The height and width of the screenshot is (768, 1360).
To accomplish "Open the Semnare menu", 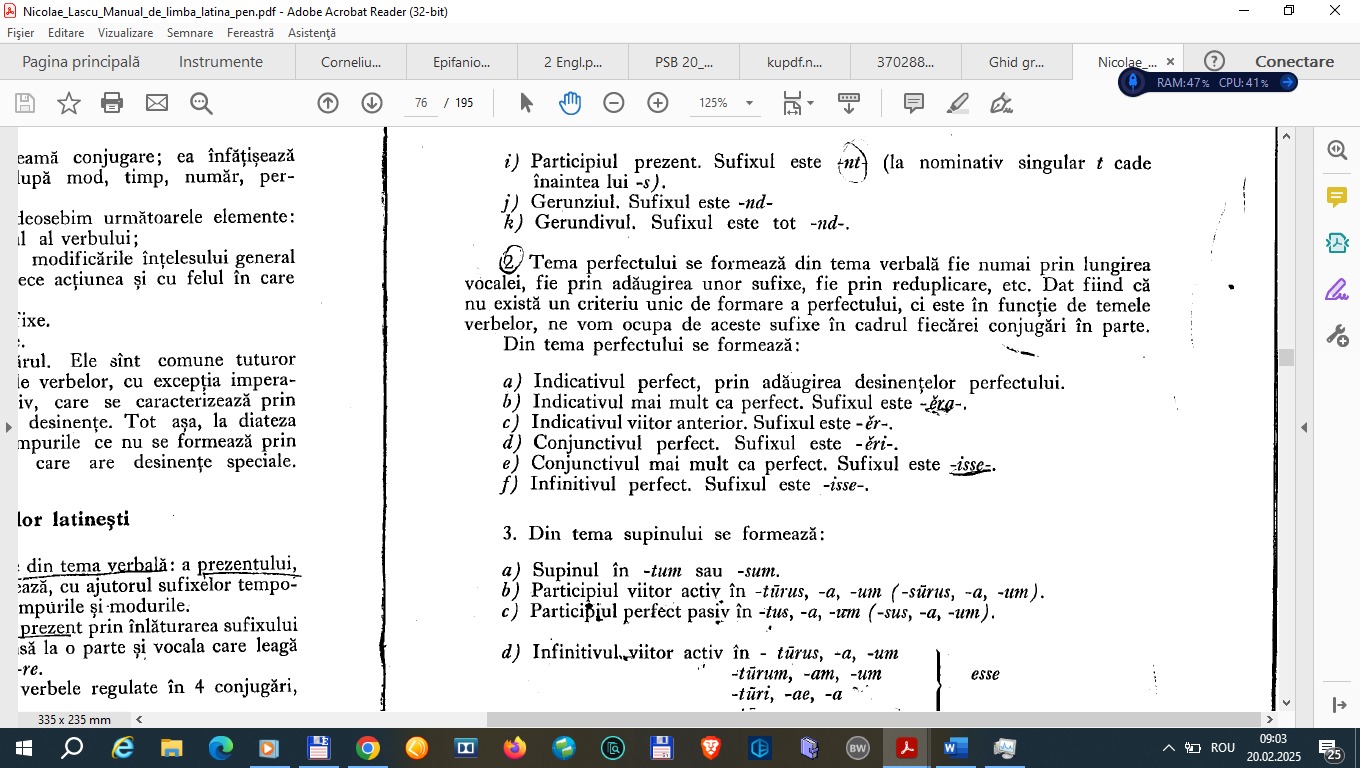I will point(190,33).
